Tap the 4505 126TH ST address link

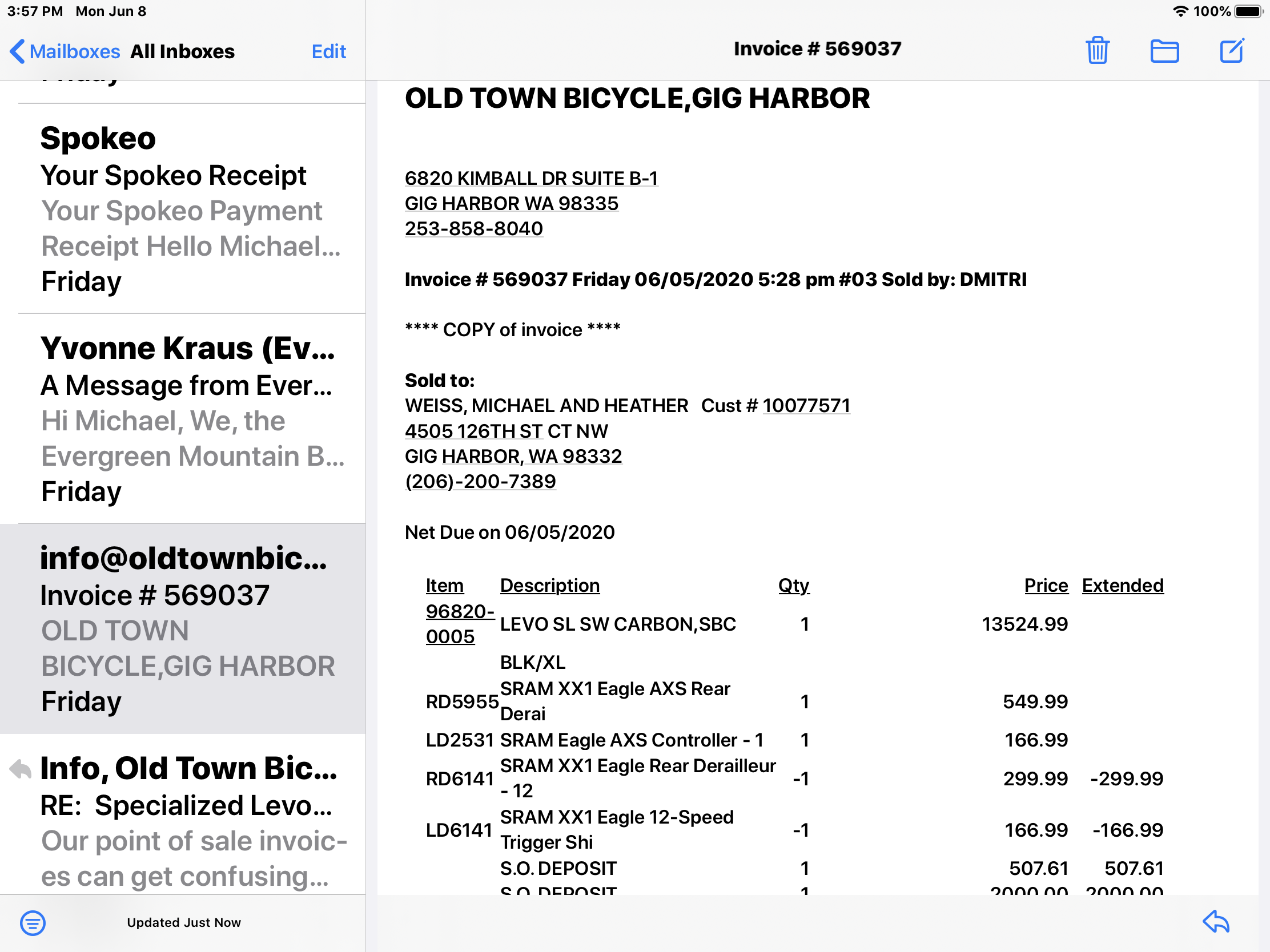[473, 431]
